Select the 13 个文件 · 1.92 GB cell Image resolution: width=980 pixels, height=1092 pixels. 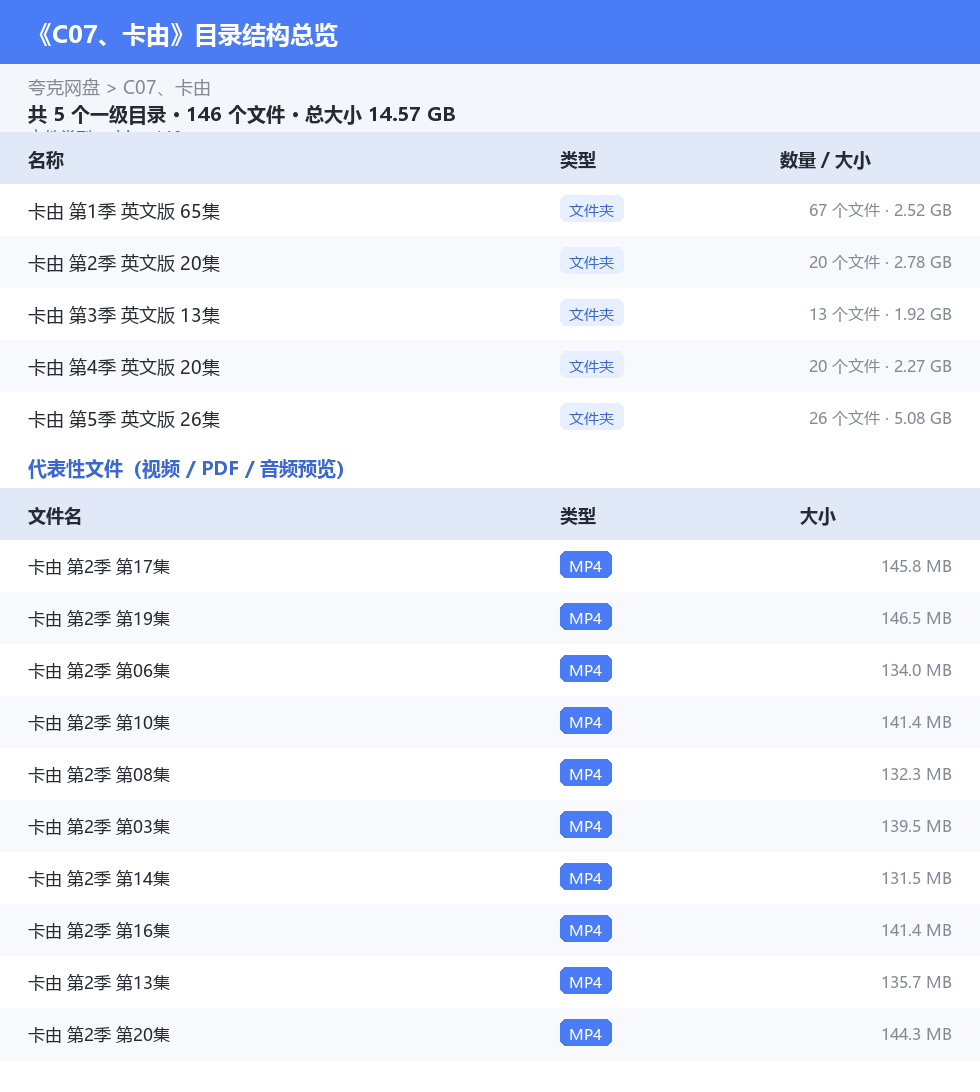click(x=880, y=314)
